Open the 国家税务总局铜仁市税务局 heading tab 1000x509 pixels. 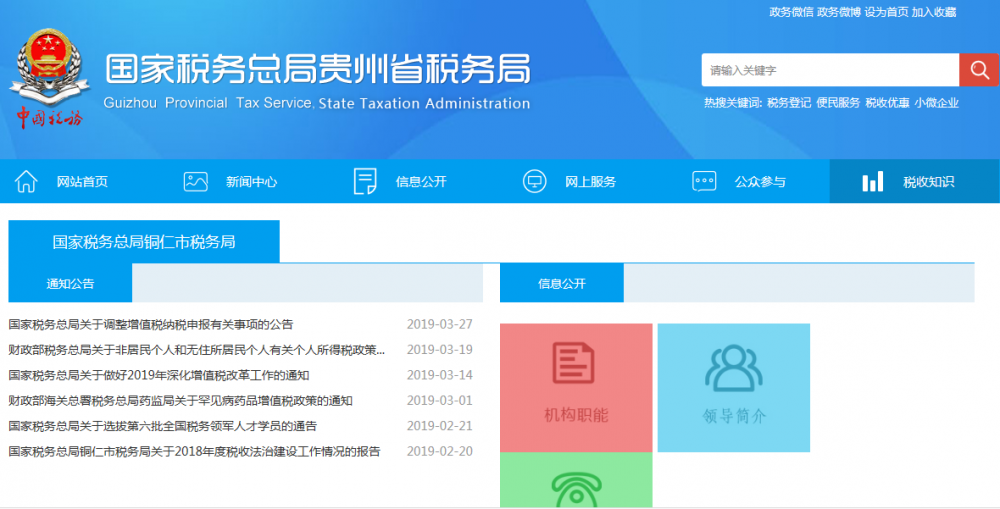coord(144,242)
